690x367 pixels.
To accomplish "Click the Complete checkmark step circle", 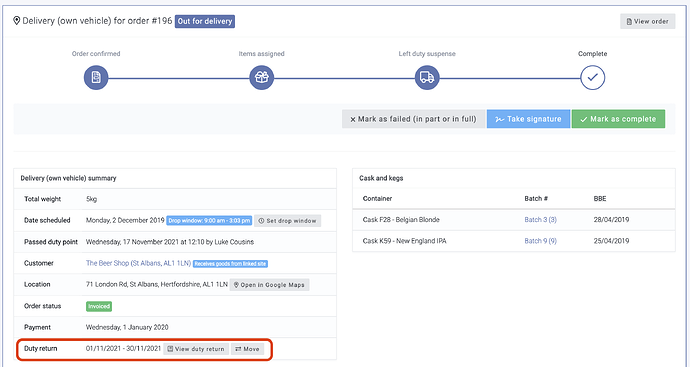I will pyautogui.click(x=592, y=77).
